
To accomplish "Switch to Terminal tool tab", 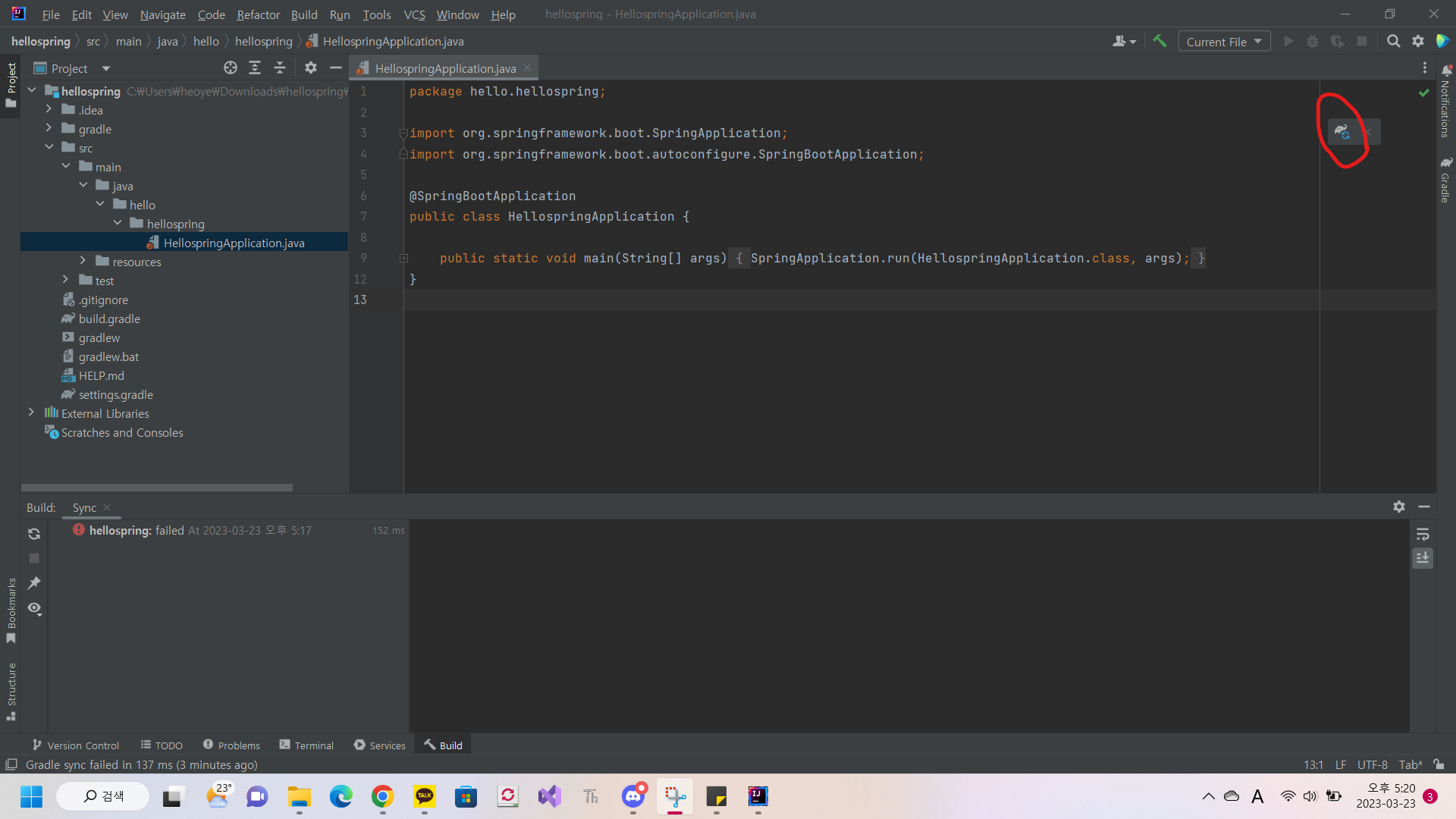I will 306,745.
